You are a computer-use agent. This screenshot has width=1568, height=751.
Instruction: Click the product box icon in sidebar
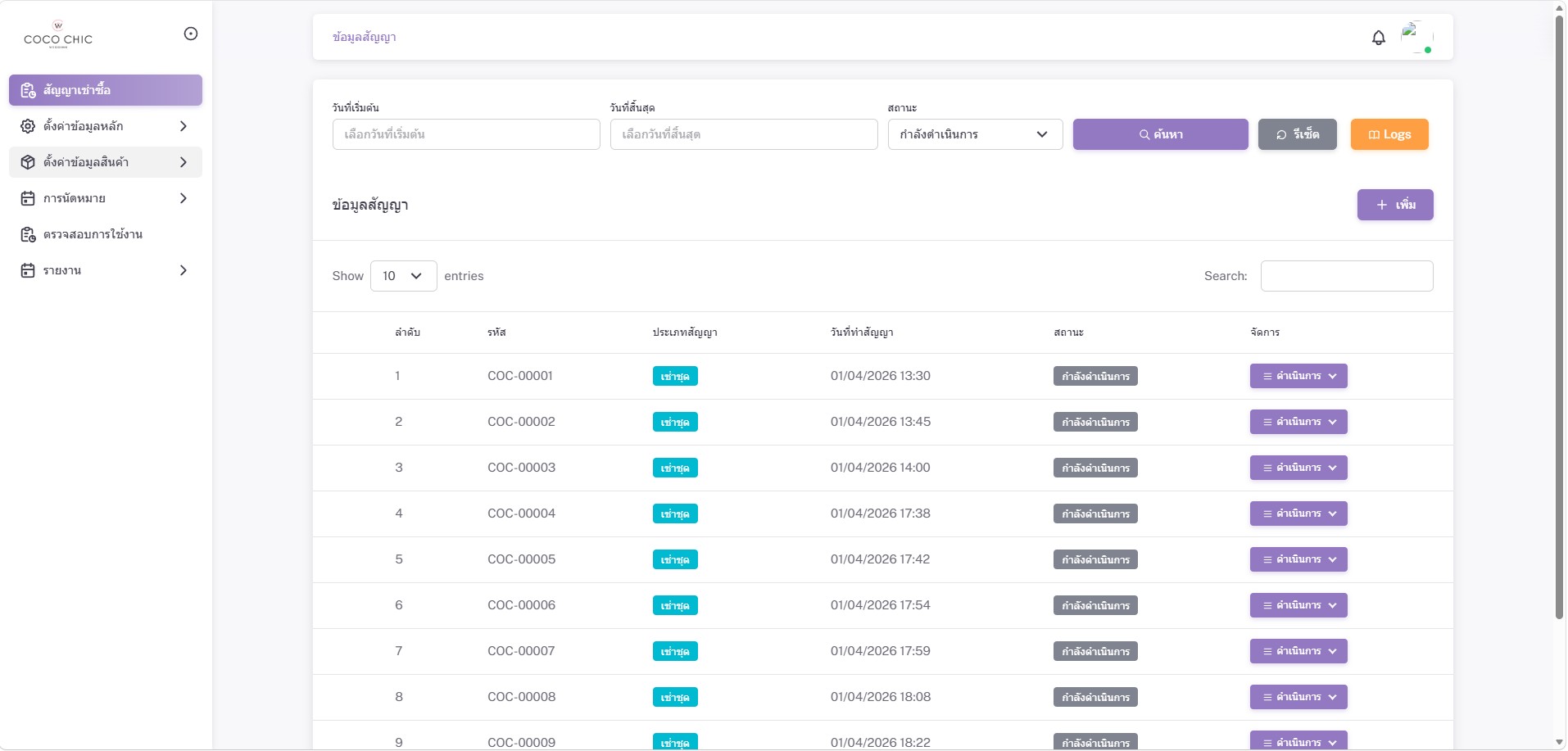pos(28,162)
